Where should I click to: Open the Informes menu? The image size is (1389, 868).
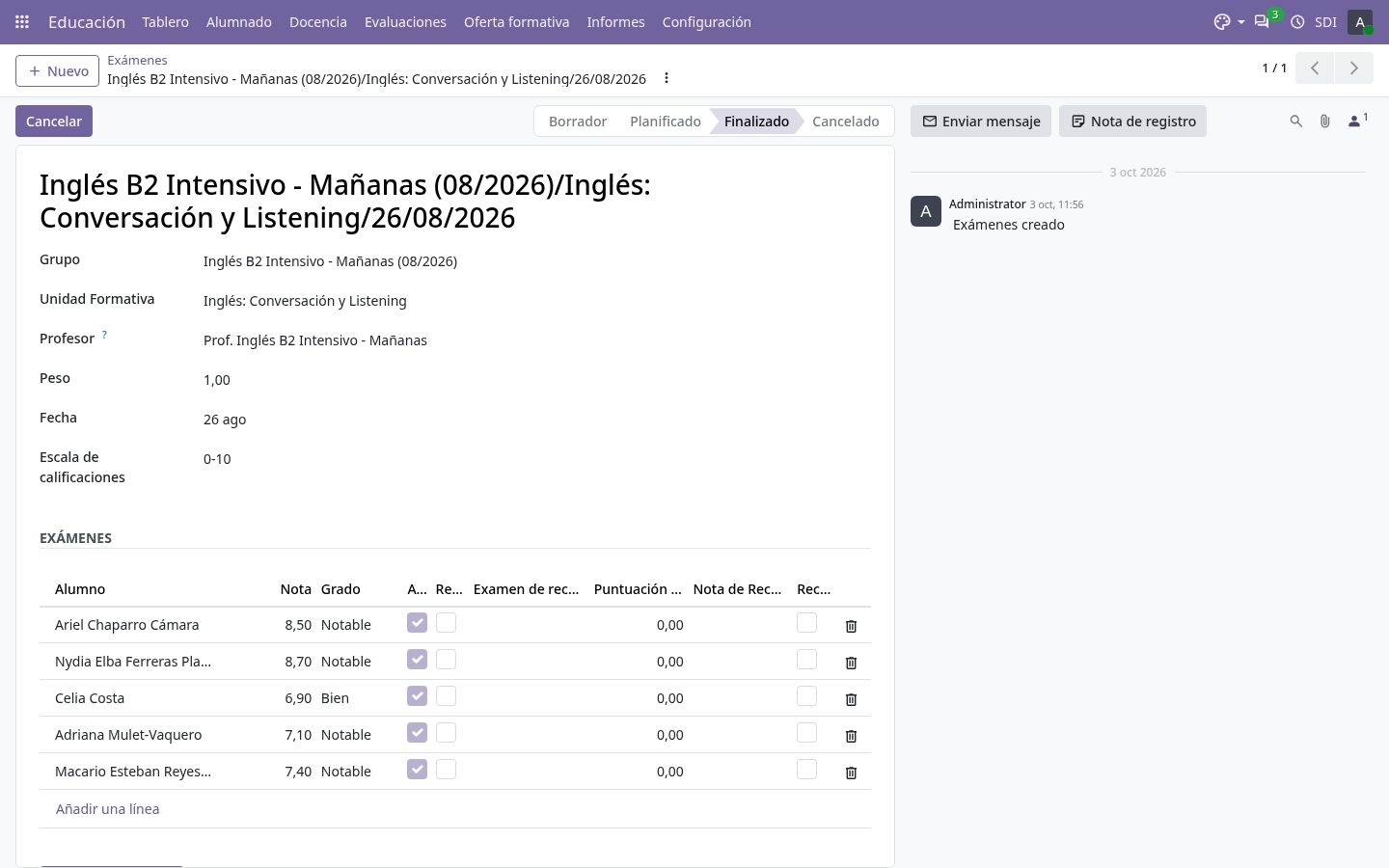(x=615, y=21)
